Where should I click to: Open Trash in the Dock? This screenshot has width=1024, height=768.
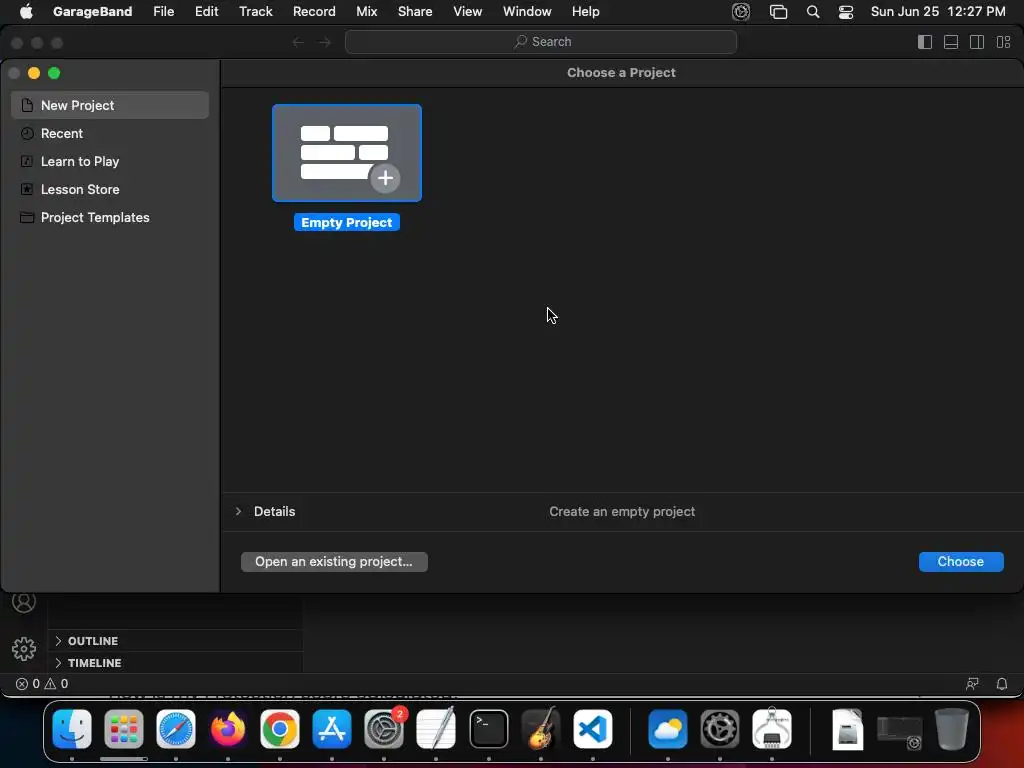[x=952, y=729]
